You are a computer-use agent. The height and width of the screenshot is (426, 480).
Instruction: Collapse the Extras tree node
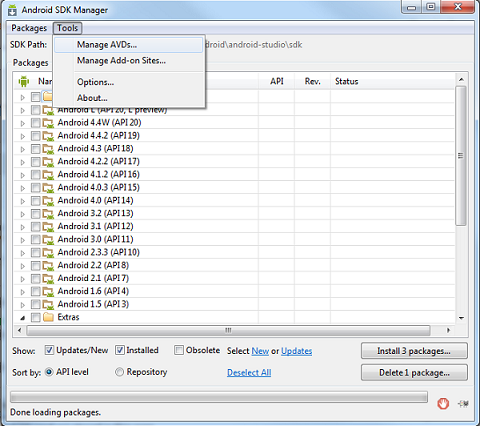[x=23, y=318]
